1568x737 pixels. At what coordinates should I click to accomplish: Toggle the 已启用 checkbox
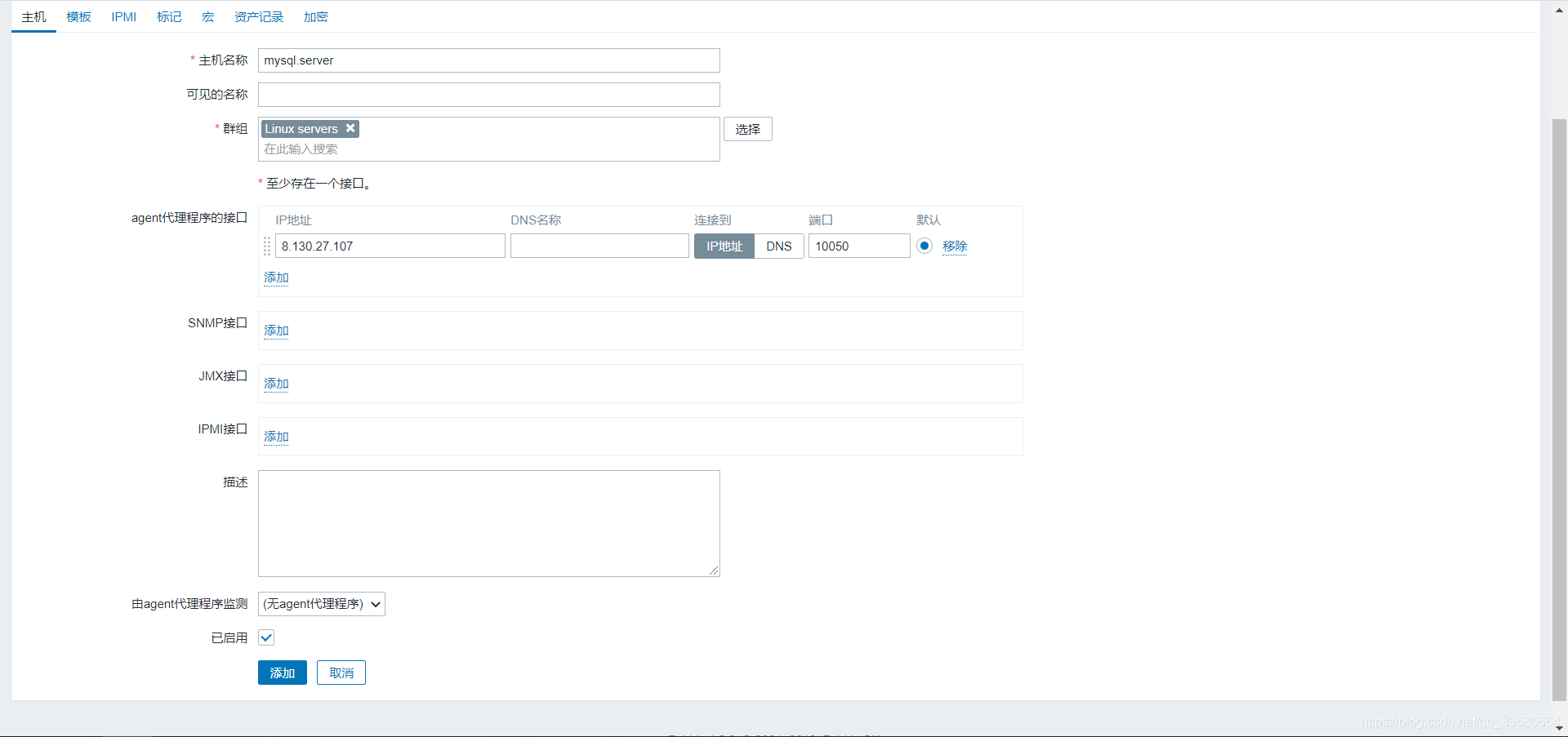(x=266, y=637)
